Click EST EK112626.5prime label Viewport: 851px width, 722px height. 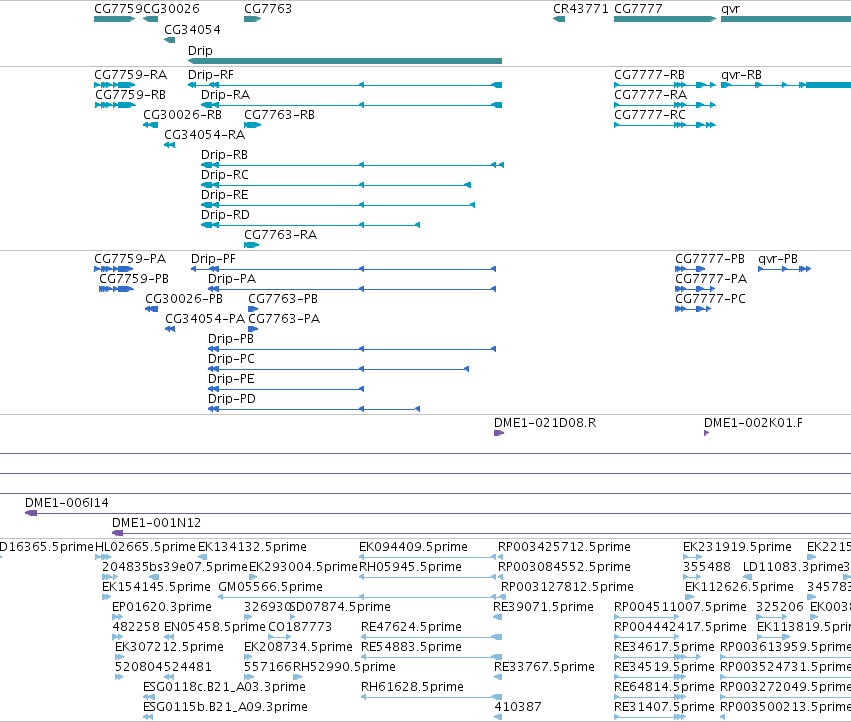pos(739,587)
